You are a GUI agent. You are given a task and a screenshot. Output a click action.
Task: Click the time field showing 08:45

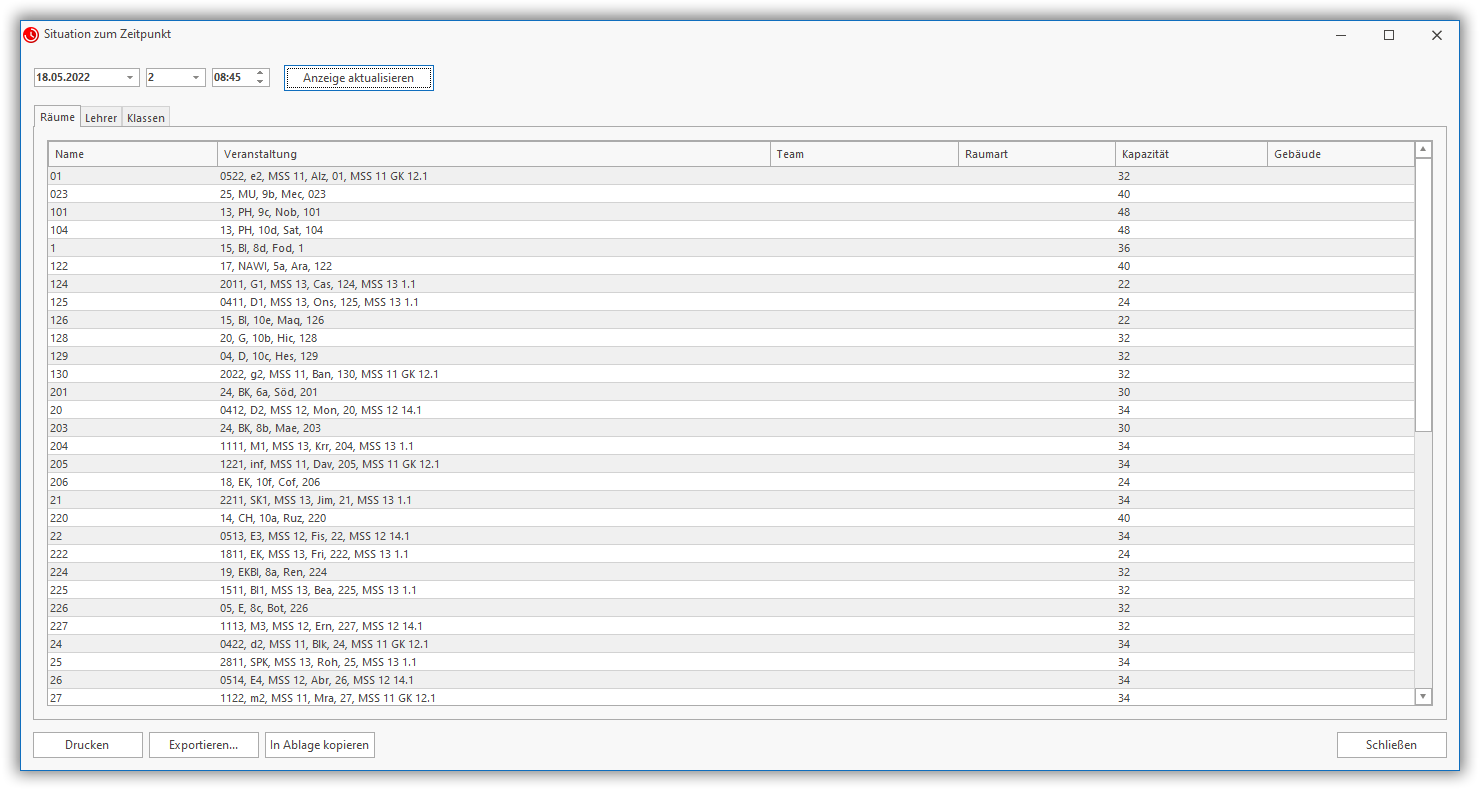click(232, 78)
